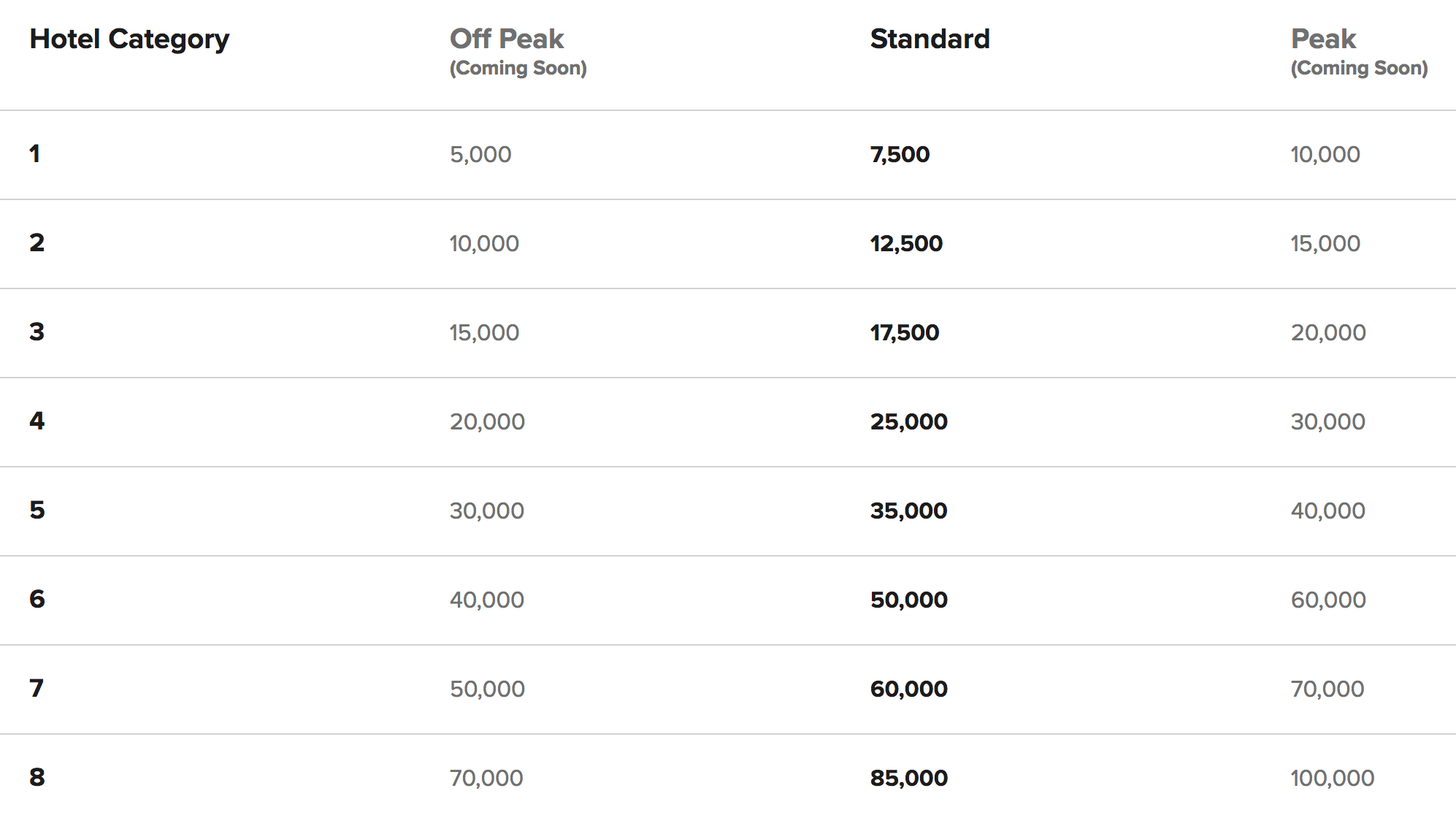
Task: Select the 25,000 Standard points cell
Action: [x=909, y=422]
